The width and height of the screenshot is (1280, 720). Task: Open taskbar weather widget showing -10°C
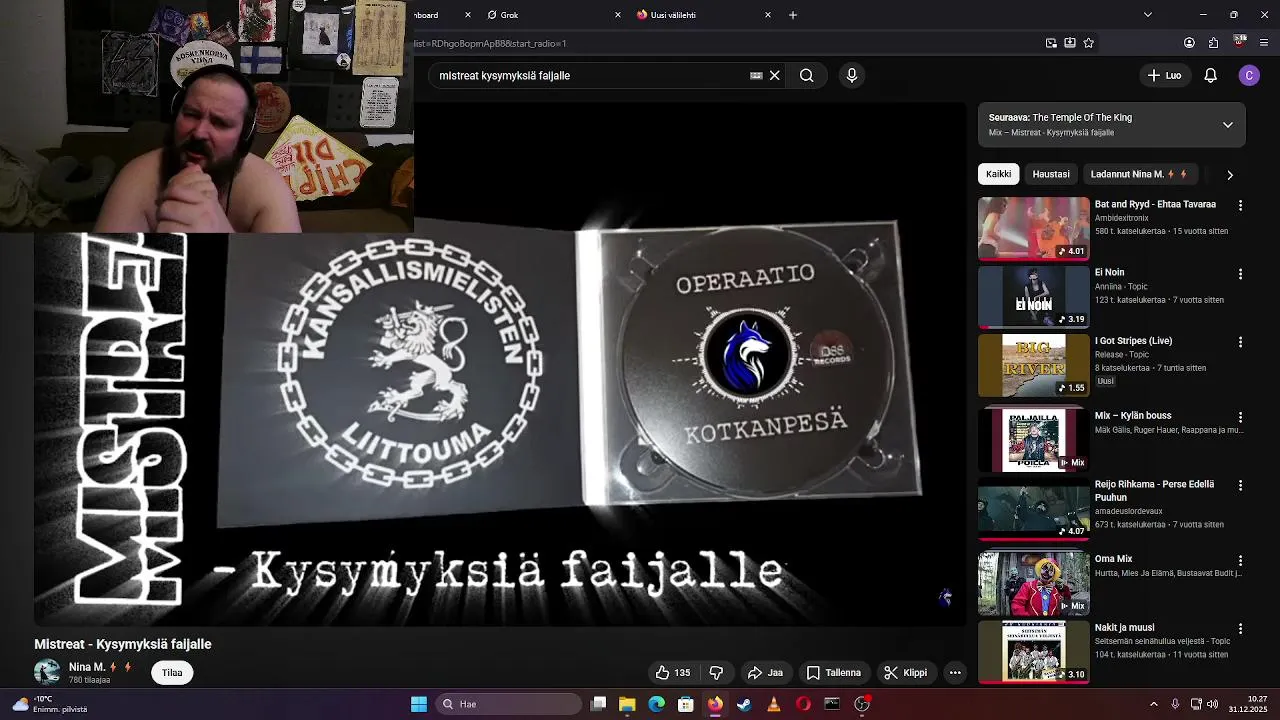[x=48, y=704]
